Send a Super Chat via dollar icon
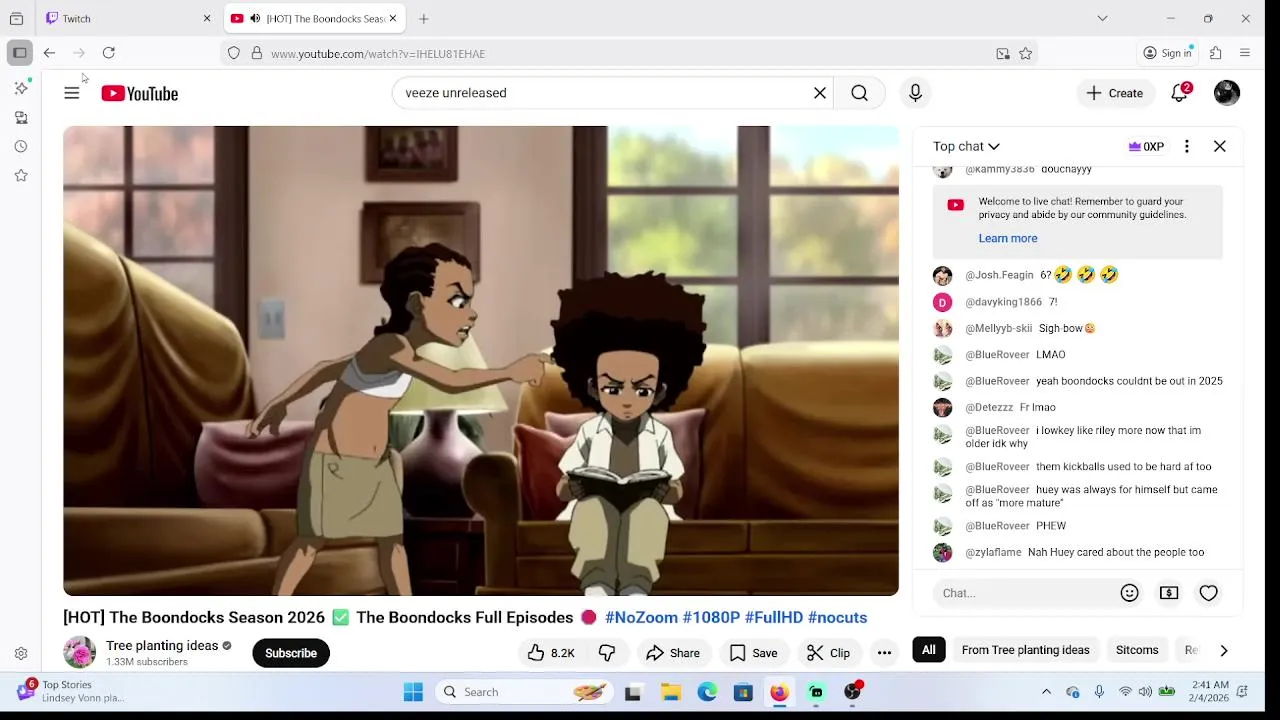The width and height of the screenshot is (1280, 720). (1169, 593)
